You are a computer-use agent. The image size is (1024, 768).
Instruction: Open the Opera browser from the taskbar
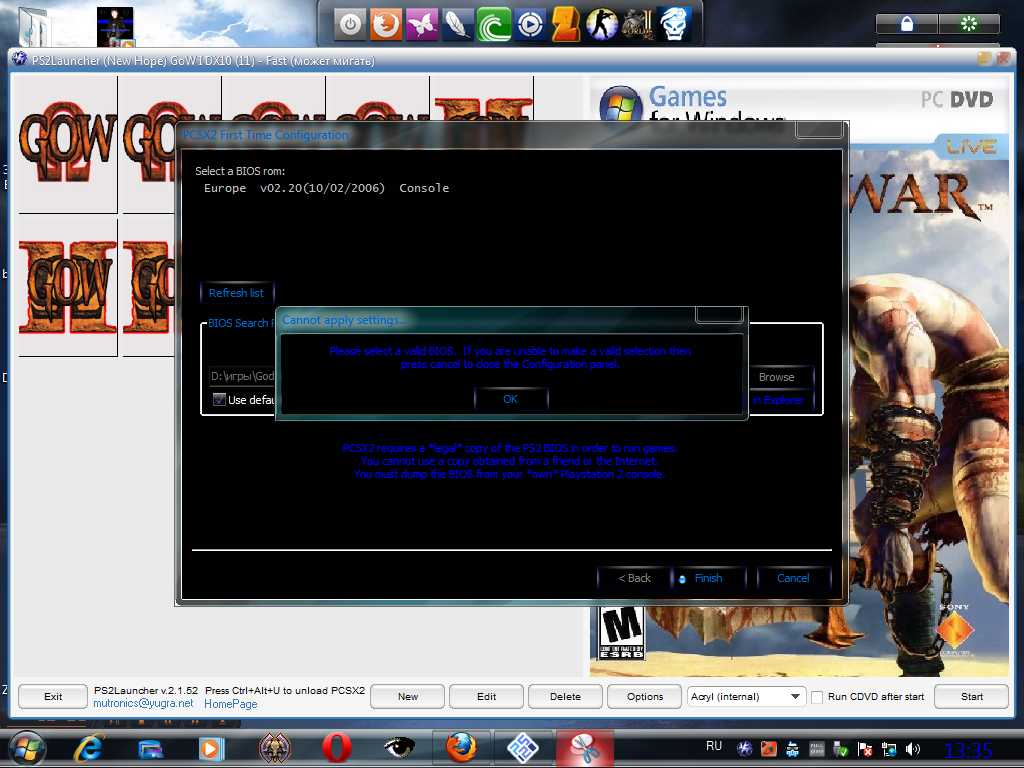tap(337, 748)
